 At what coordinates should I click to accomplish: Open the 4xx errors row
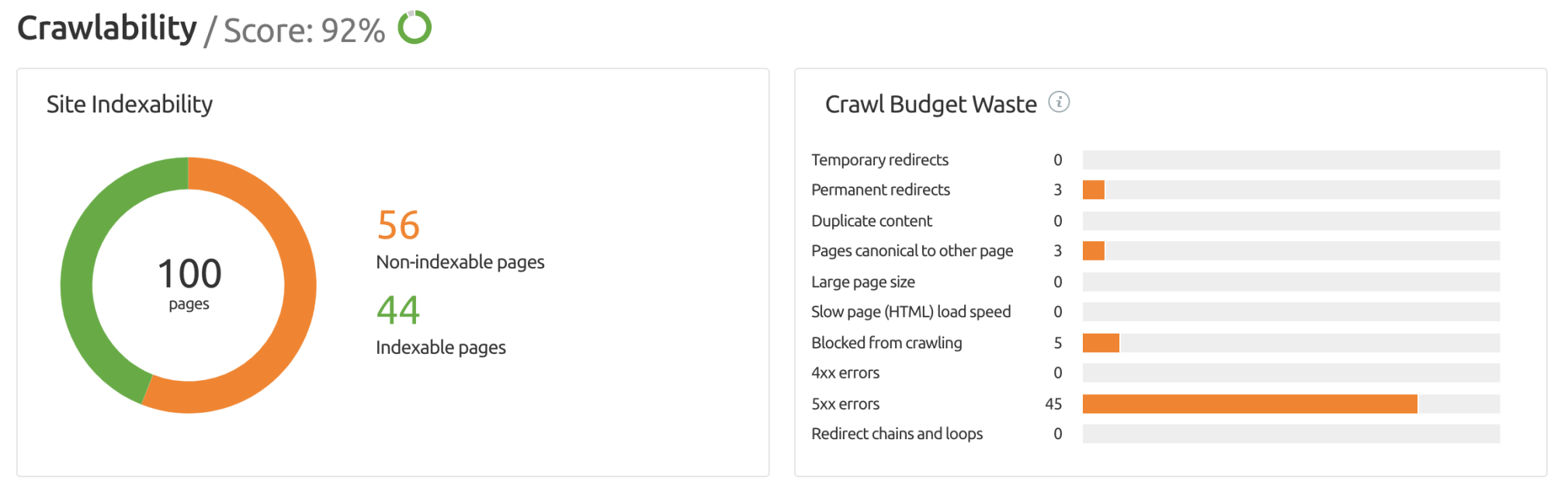1155,373
